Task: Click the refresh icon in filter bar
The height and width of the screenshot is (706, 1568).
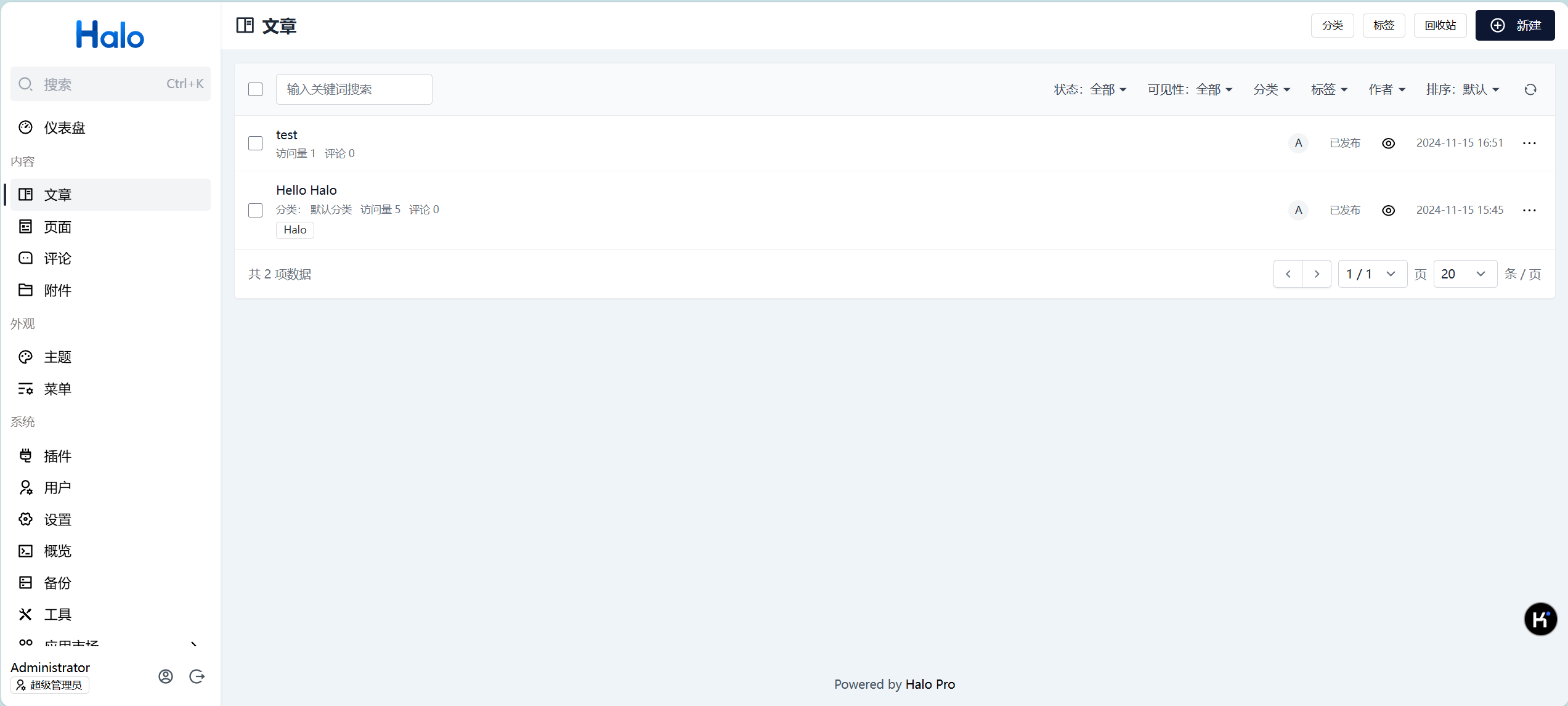Action: point(1530,90)
